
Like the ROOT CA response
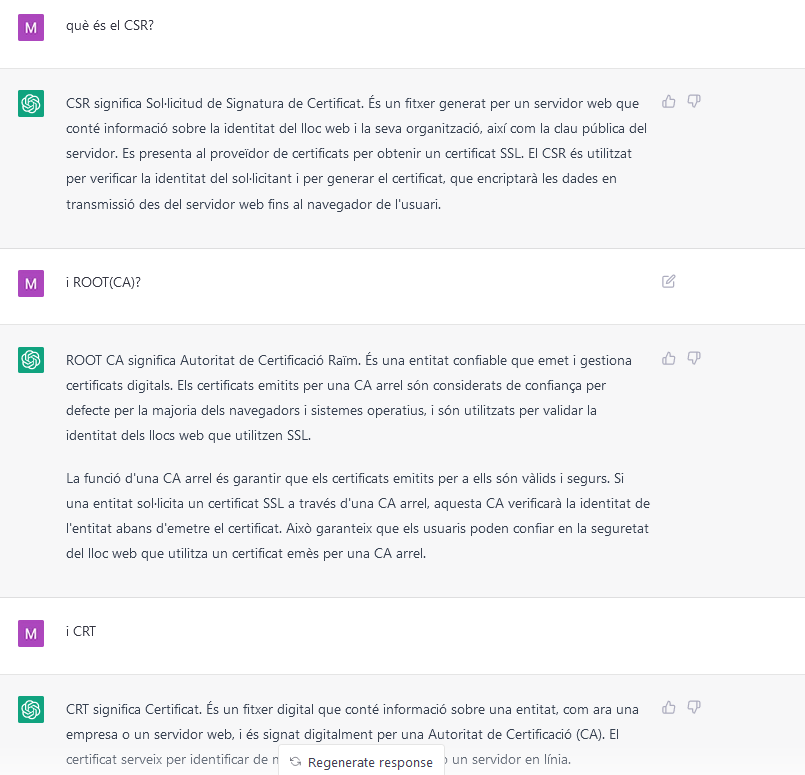(x=669, y=357)
